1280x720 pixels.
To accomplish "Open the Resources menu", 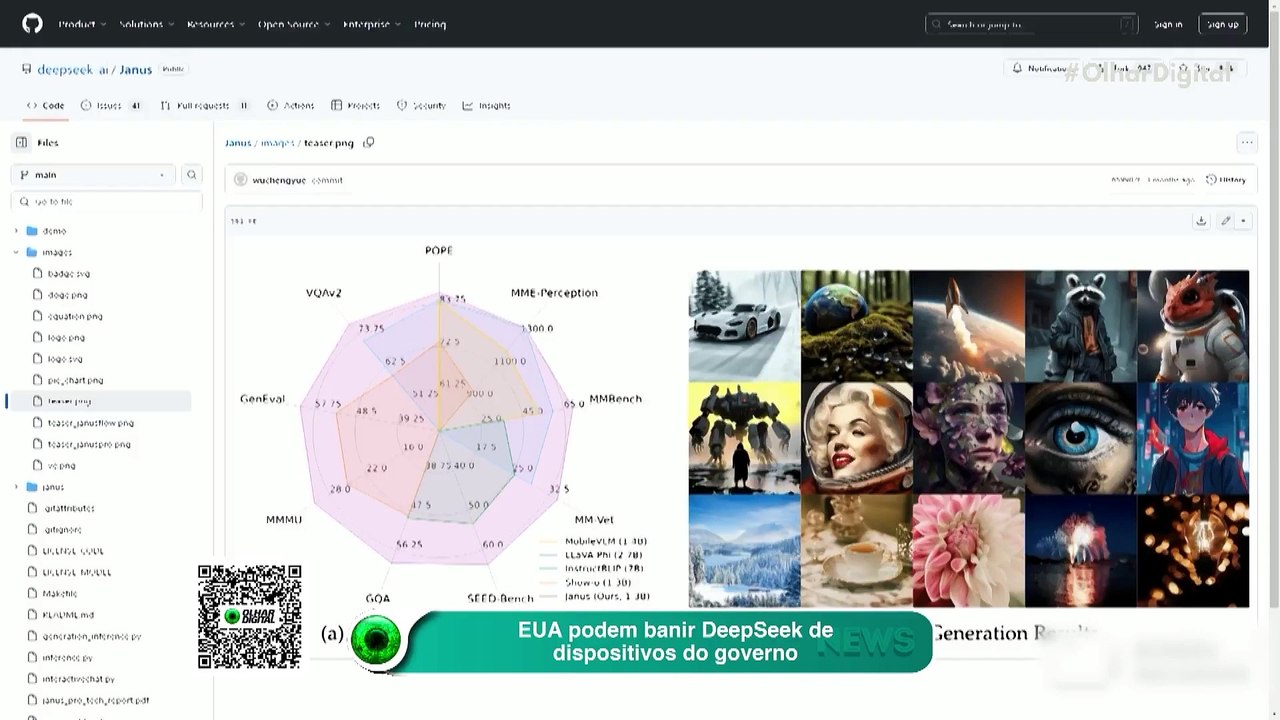I will coord(215,24).
